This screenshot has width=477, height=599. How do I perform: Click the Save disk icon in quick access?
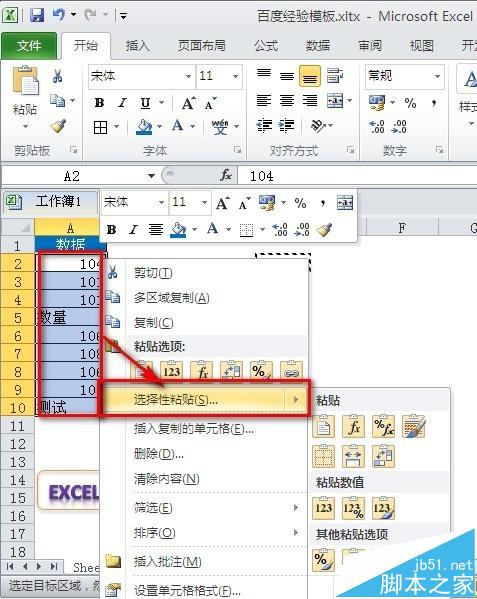point(37,16)
